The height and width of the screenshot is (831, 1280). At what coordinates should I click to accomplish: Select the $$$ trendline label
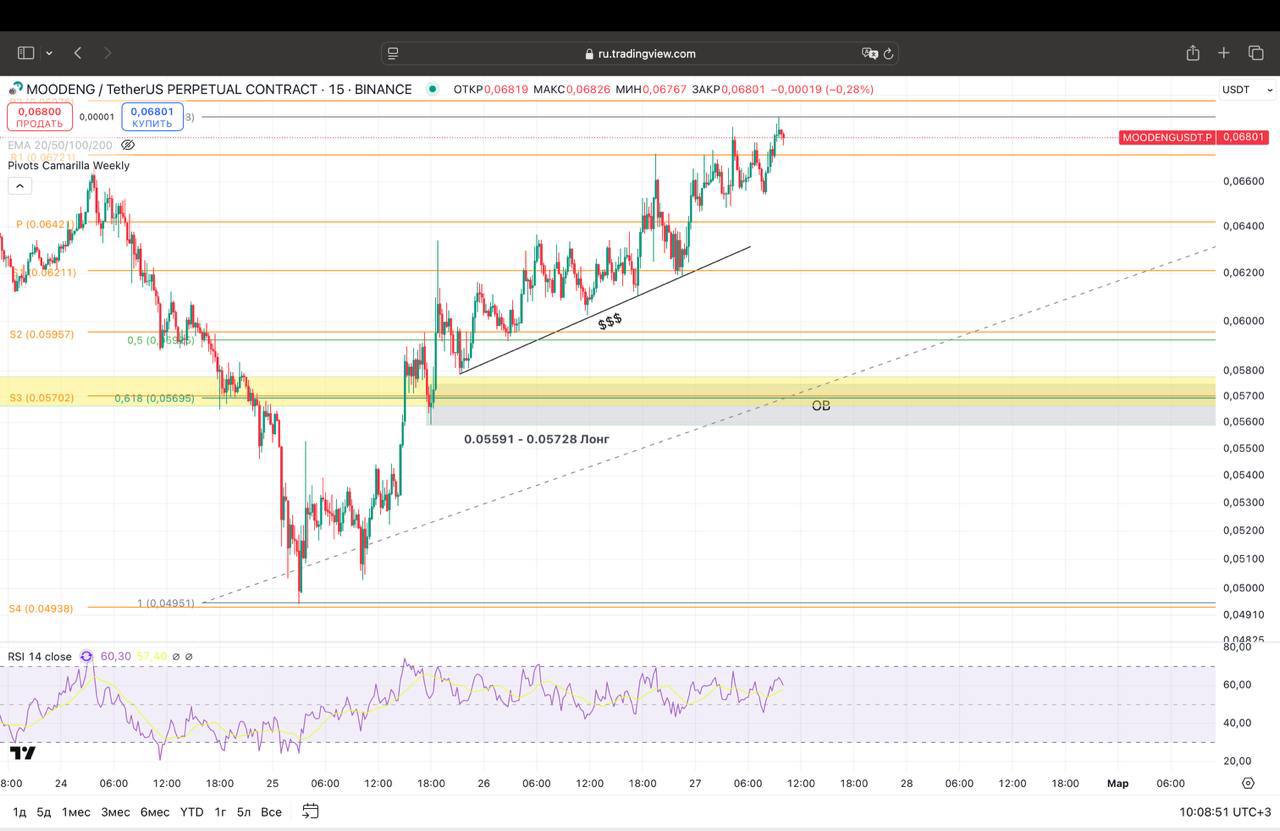(610, 321)
